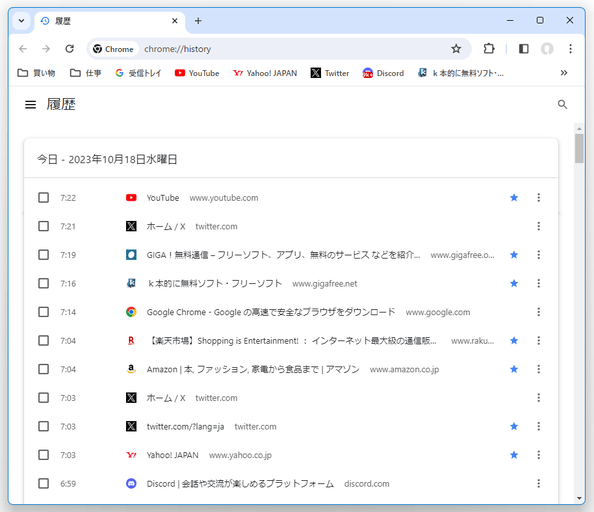Screen dimensions: 594x512
Task: Open the Discord history entry link
Action: tap(240, 484)
